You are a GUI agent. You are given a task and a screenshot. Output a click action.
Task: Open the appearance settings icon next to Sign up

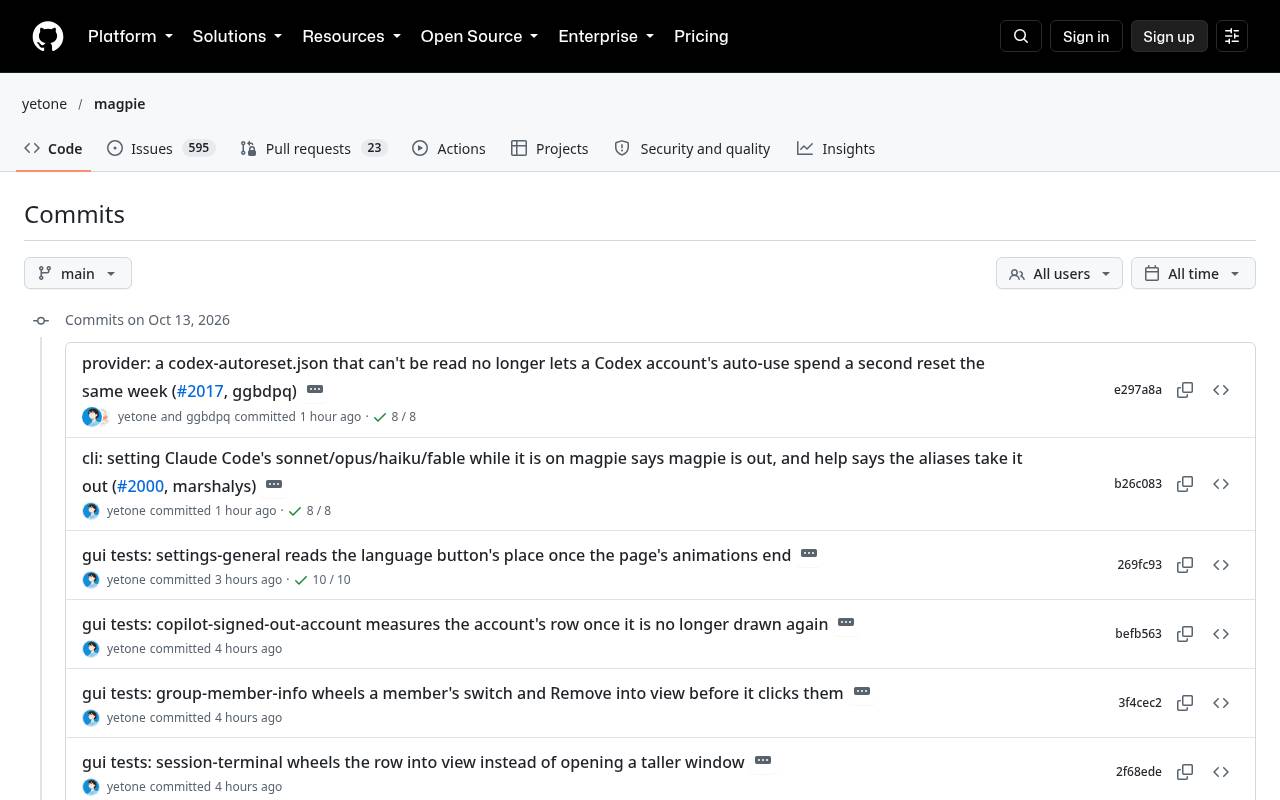(x=1232, y=36)
